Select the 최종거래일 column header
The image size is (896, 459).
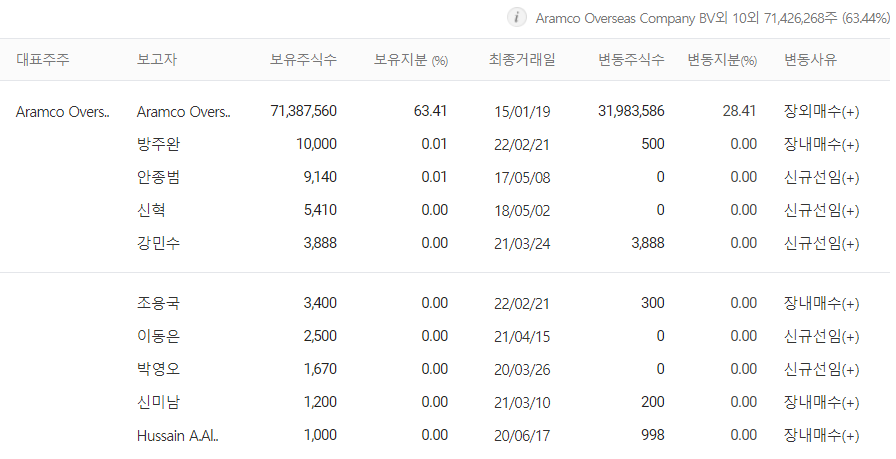(522, 59)
